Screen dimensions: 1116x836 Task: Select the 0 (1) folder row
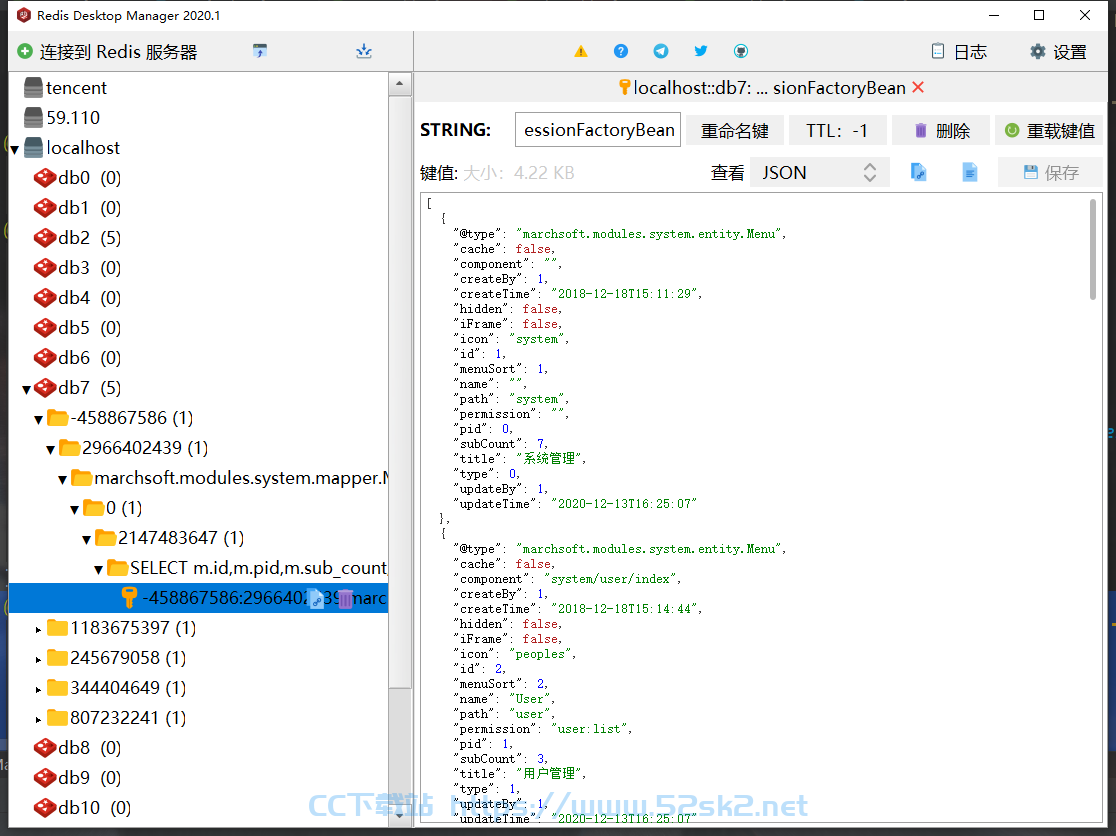tap(112, 508)
